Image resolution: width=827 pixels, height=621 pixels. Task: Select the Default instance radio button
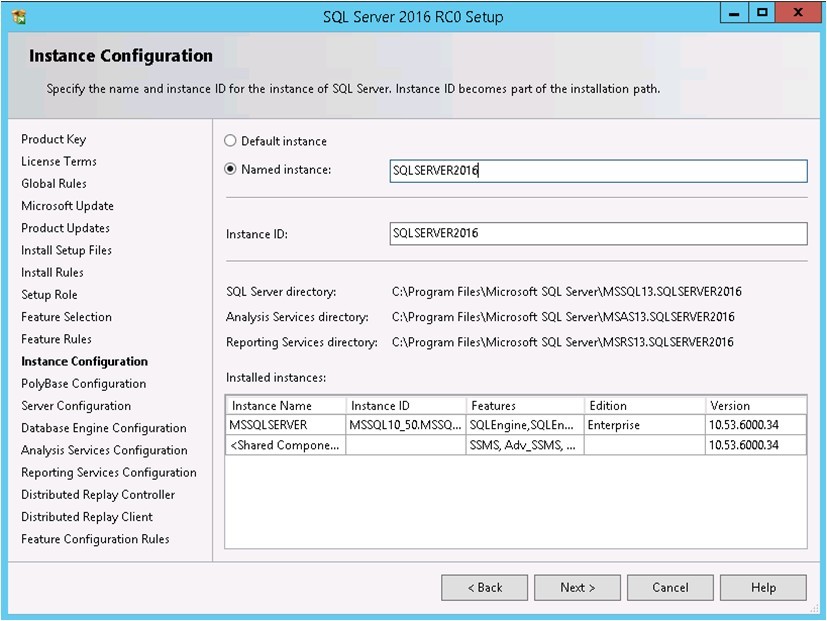point(230,141)
